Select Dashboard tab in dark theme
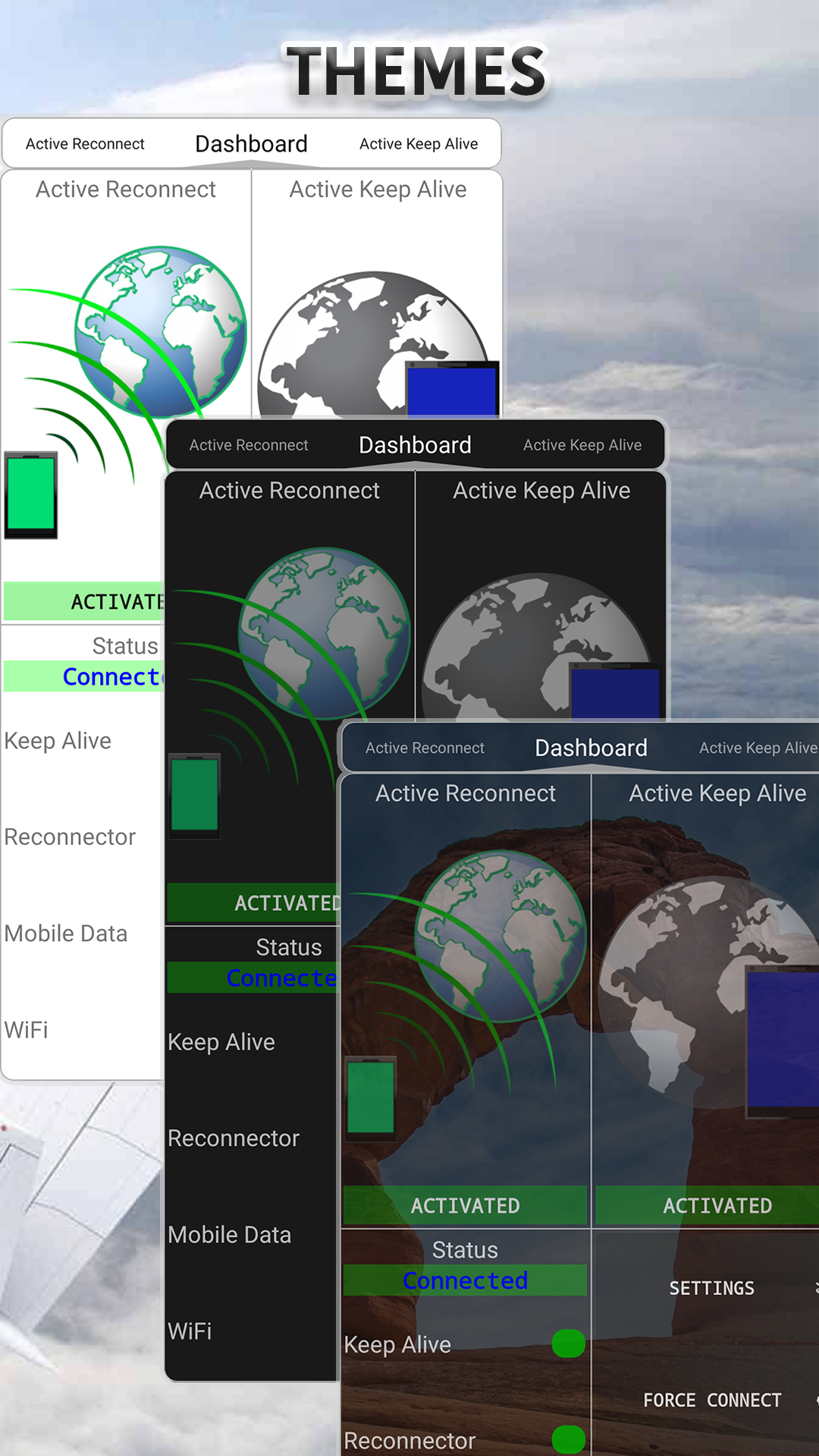 [415, 445]
